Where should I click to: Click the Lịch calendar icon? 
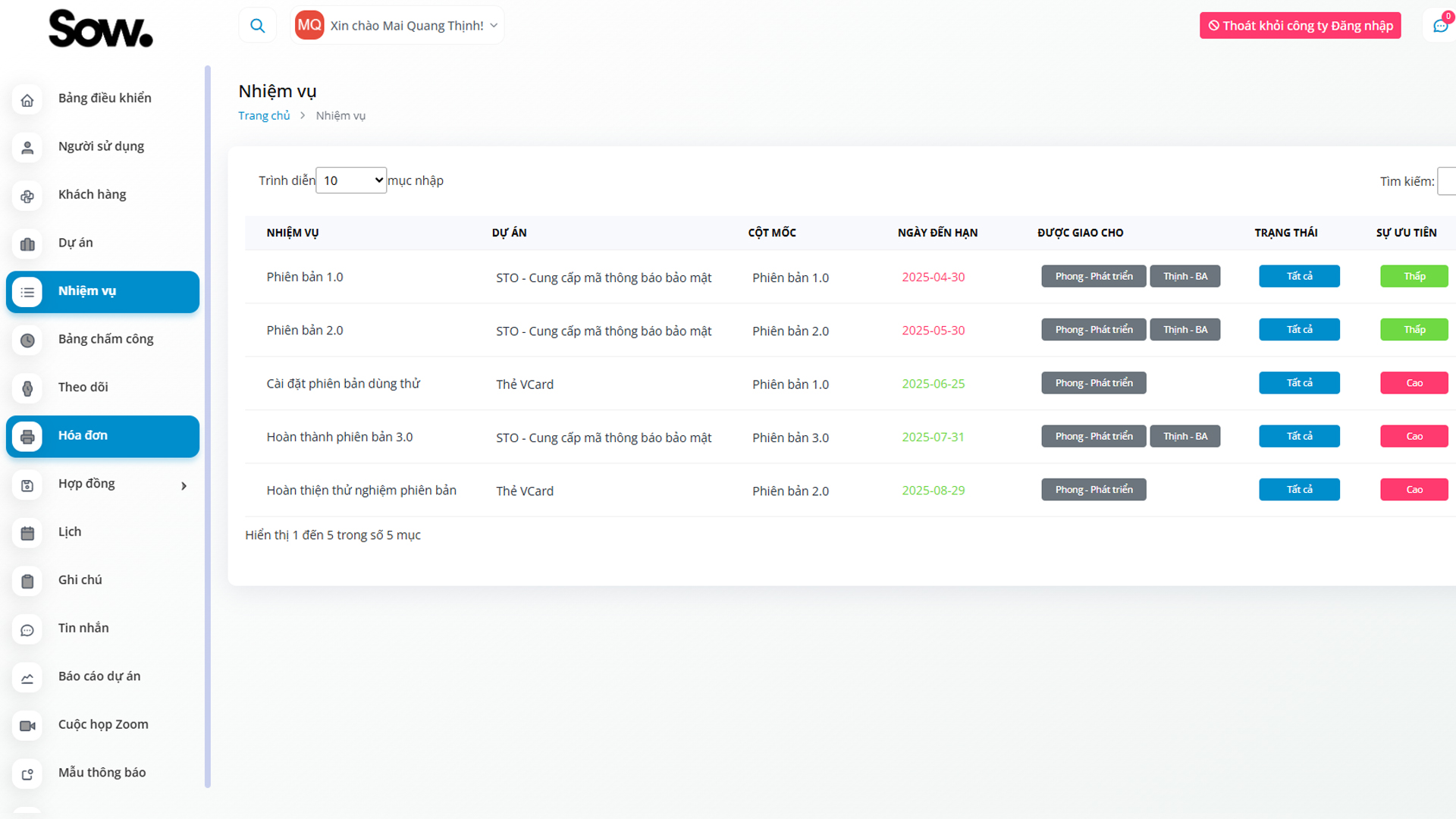coord(27,533)
